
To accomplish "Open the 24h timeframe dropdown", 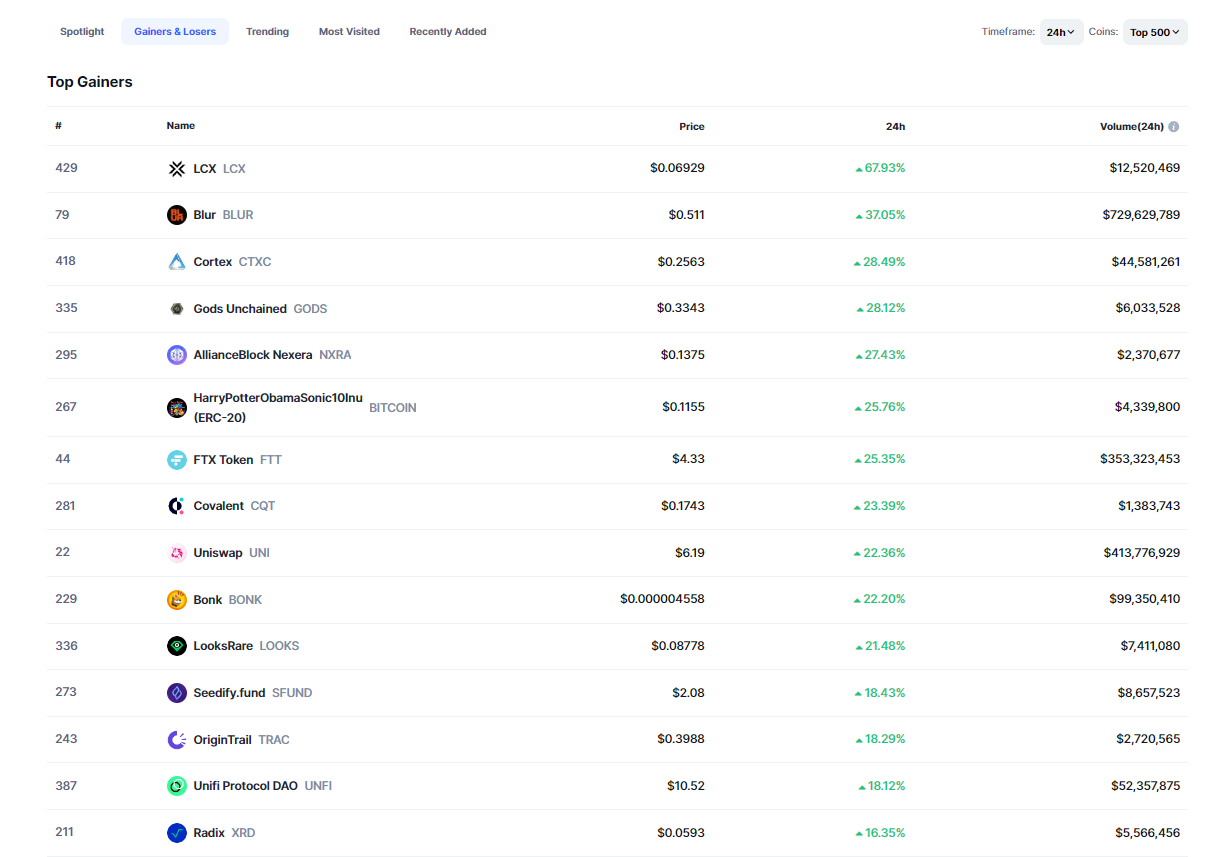I will 1060,32.
